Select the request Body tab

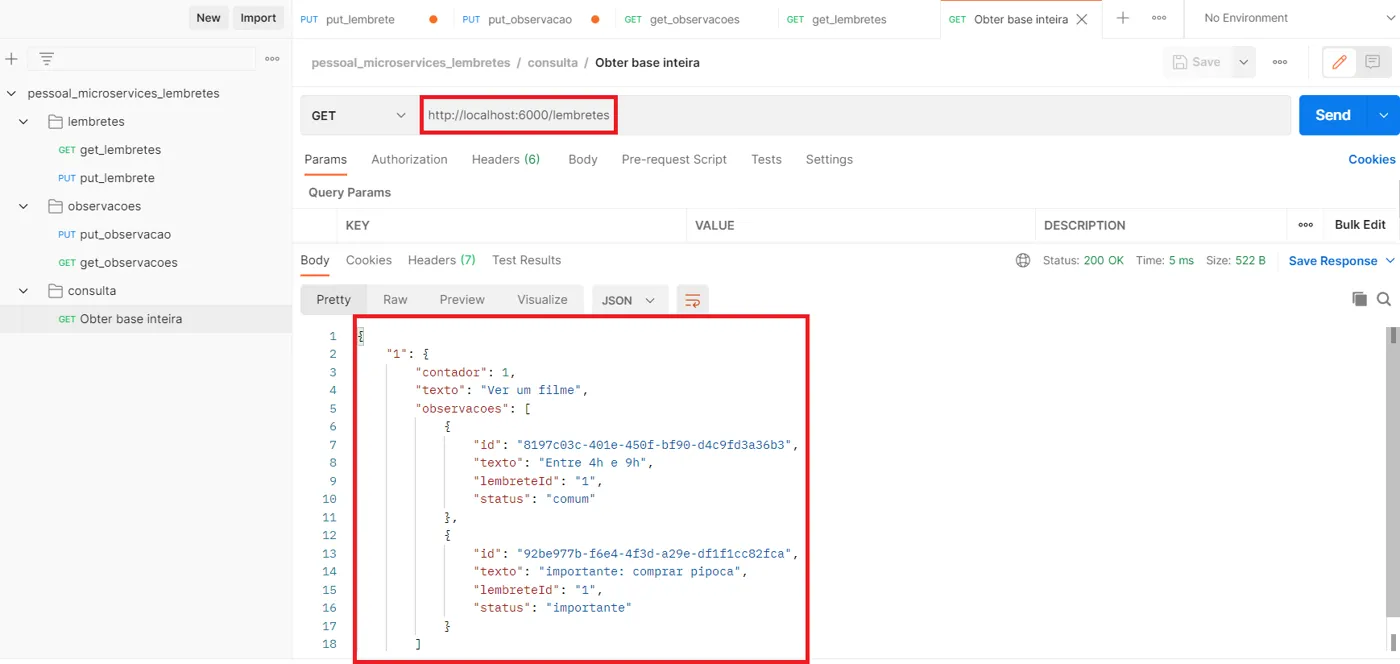coord(583,159)
